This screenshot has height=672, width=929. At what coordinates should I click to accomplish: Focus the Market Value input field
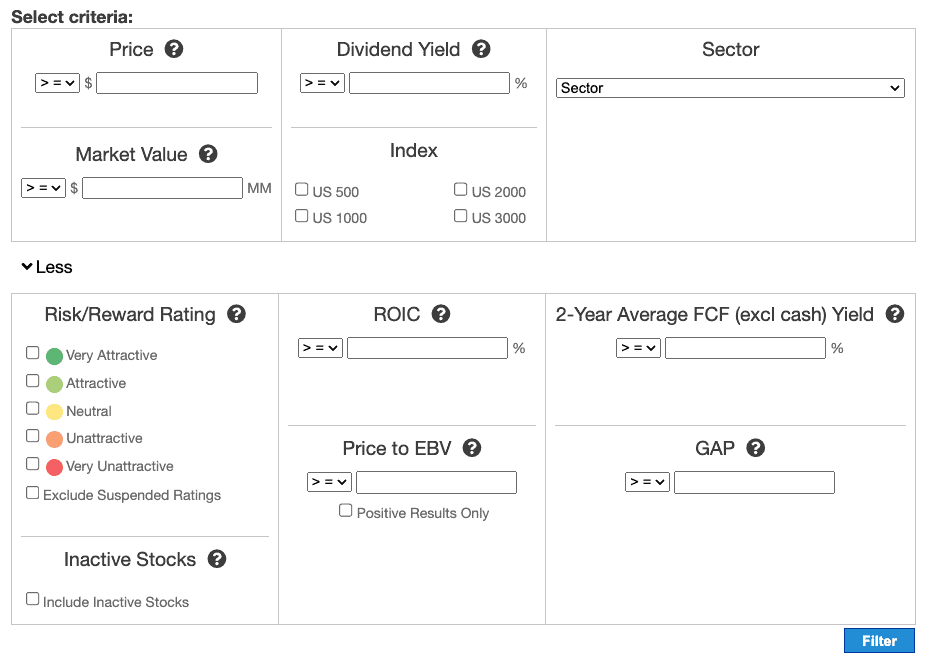pyautogui.click(x=162, y=188)
